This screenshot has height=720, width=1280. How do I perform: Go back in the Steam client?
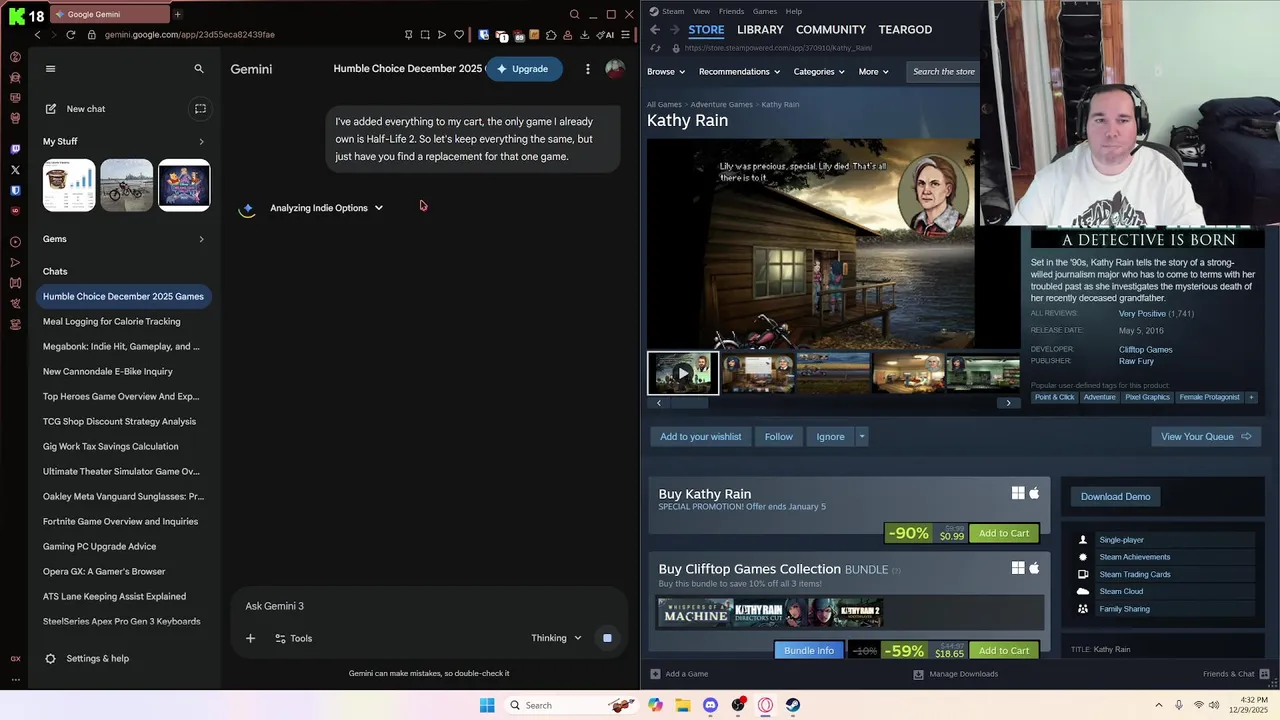[x=655, y=30]
